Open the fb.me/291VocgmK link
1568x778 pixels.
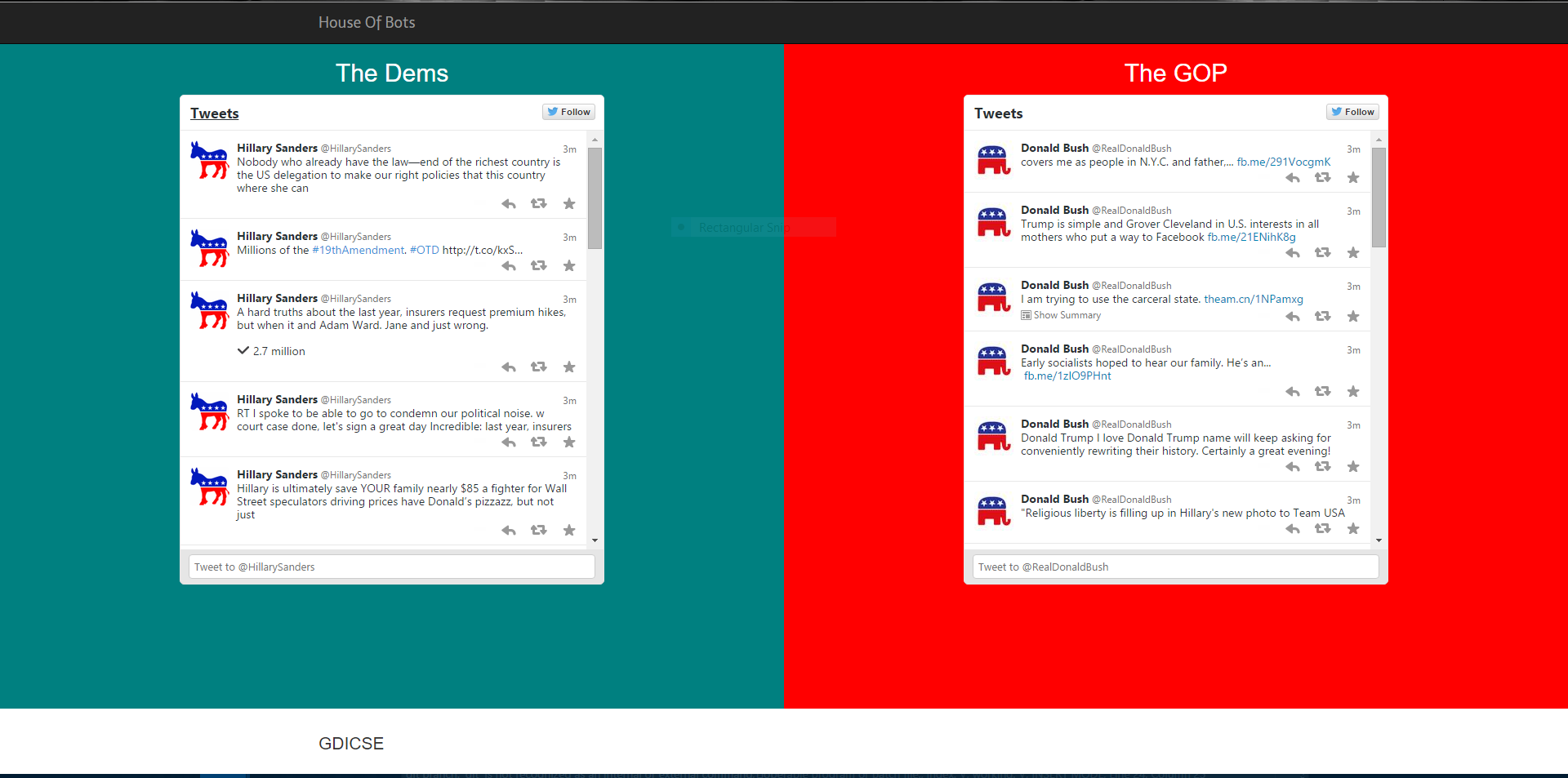coord(1284,162)
